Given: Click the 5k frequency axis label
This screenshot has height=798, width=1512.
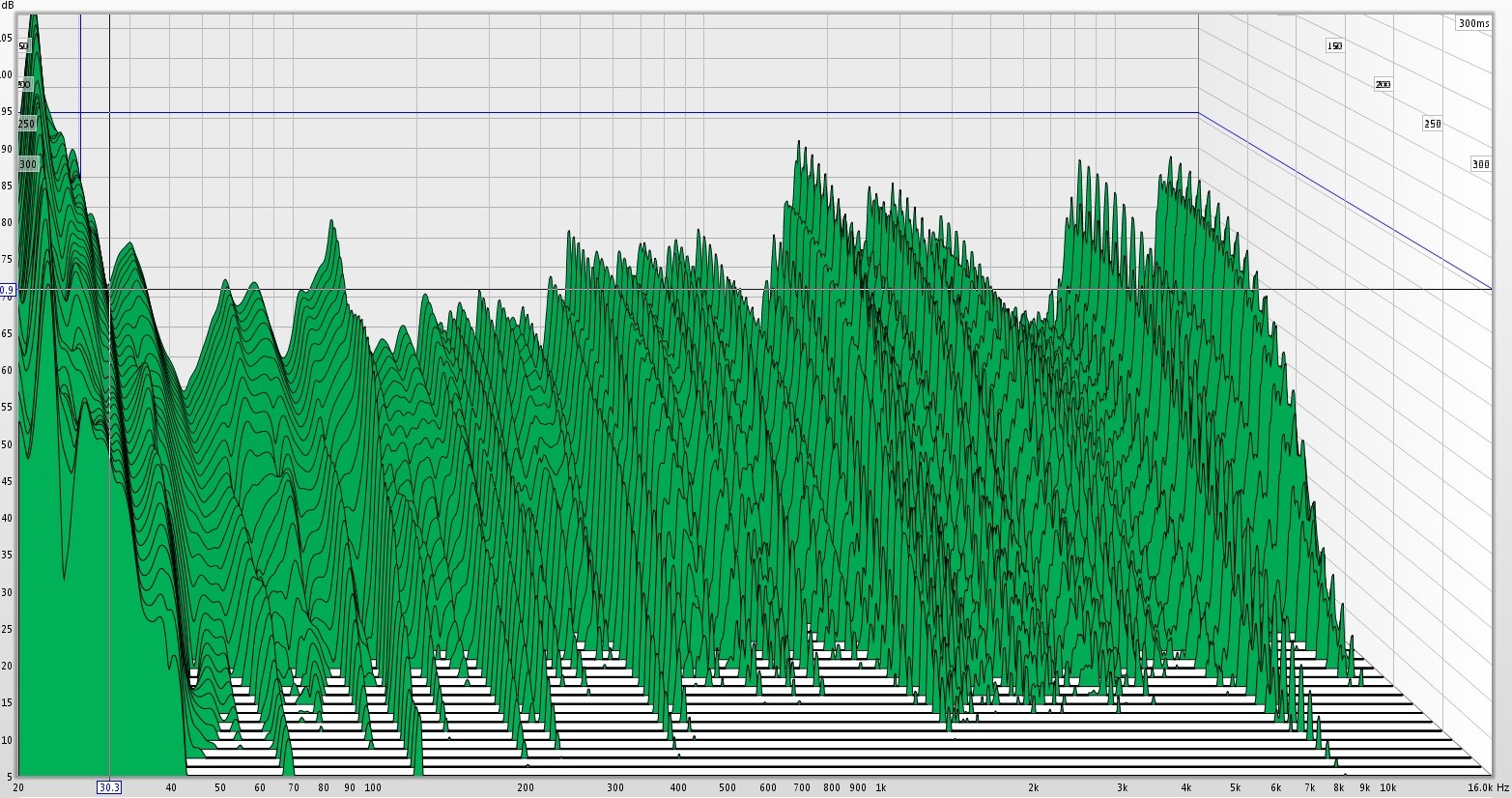Looking at the screenshot, I should [1235, 787].
